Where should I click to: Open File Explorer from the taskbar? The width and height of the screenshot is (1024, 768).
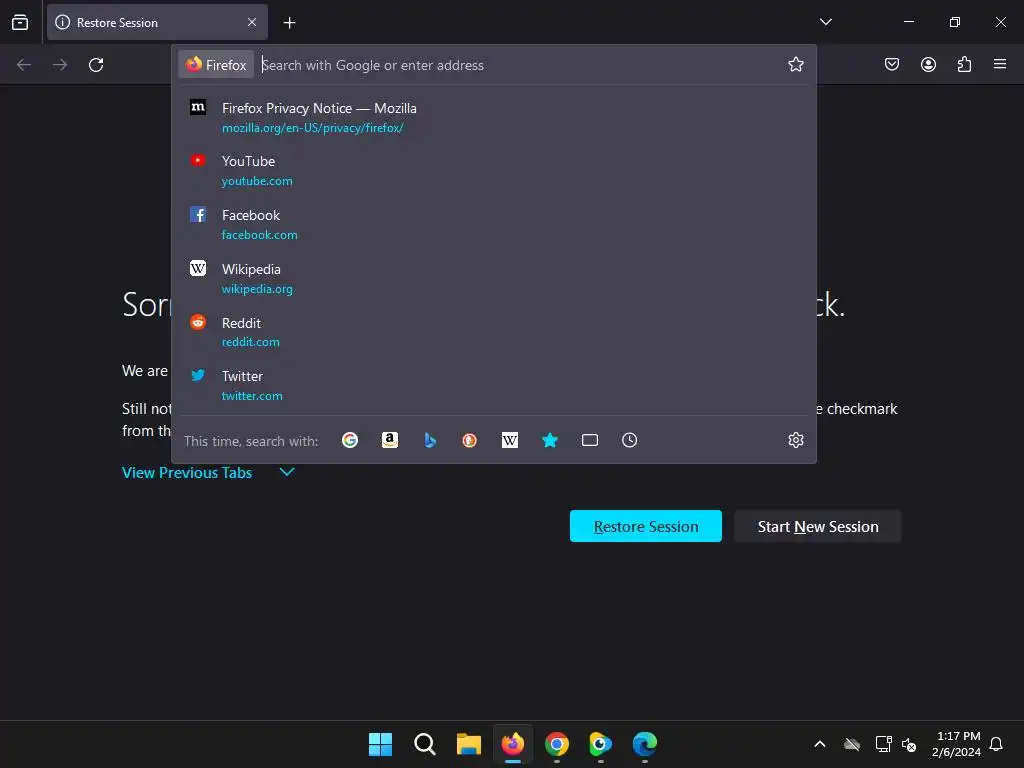(x=468, y=744)
